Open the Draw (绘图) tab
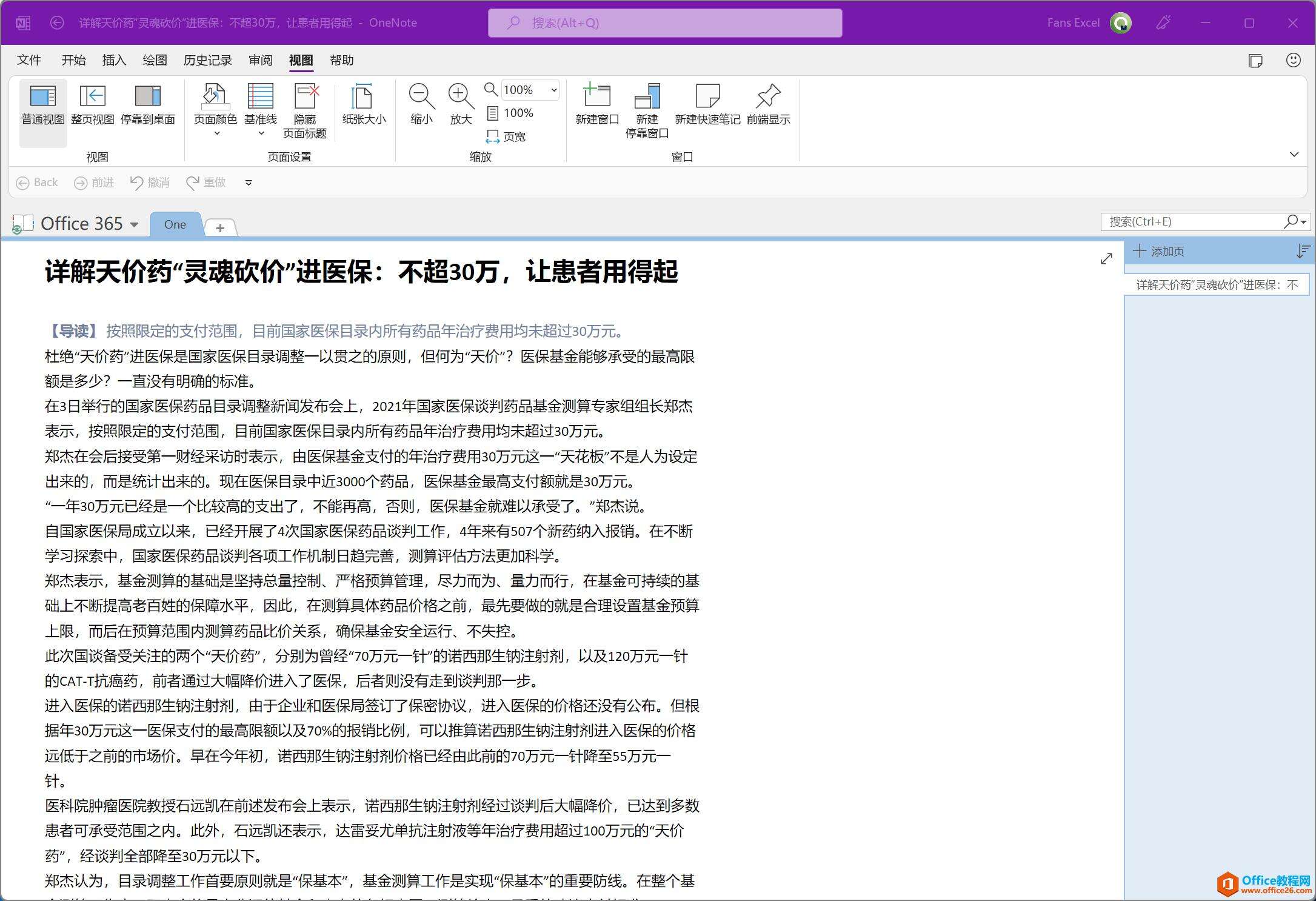This screenshot has height=901, width=1316. (x=155, y=60)
